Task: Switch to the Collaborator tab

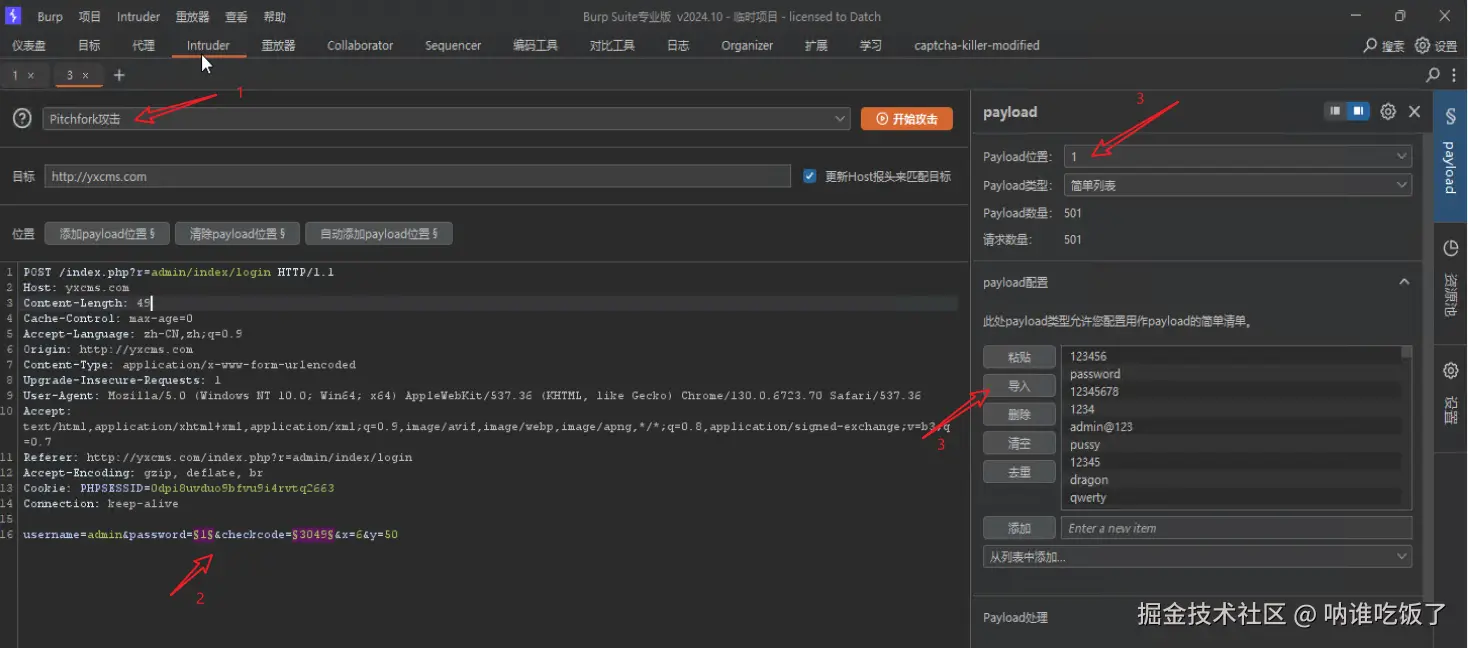Action: click(x=360, y=46)
